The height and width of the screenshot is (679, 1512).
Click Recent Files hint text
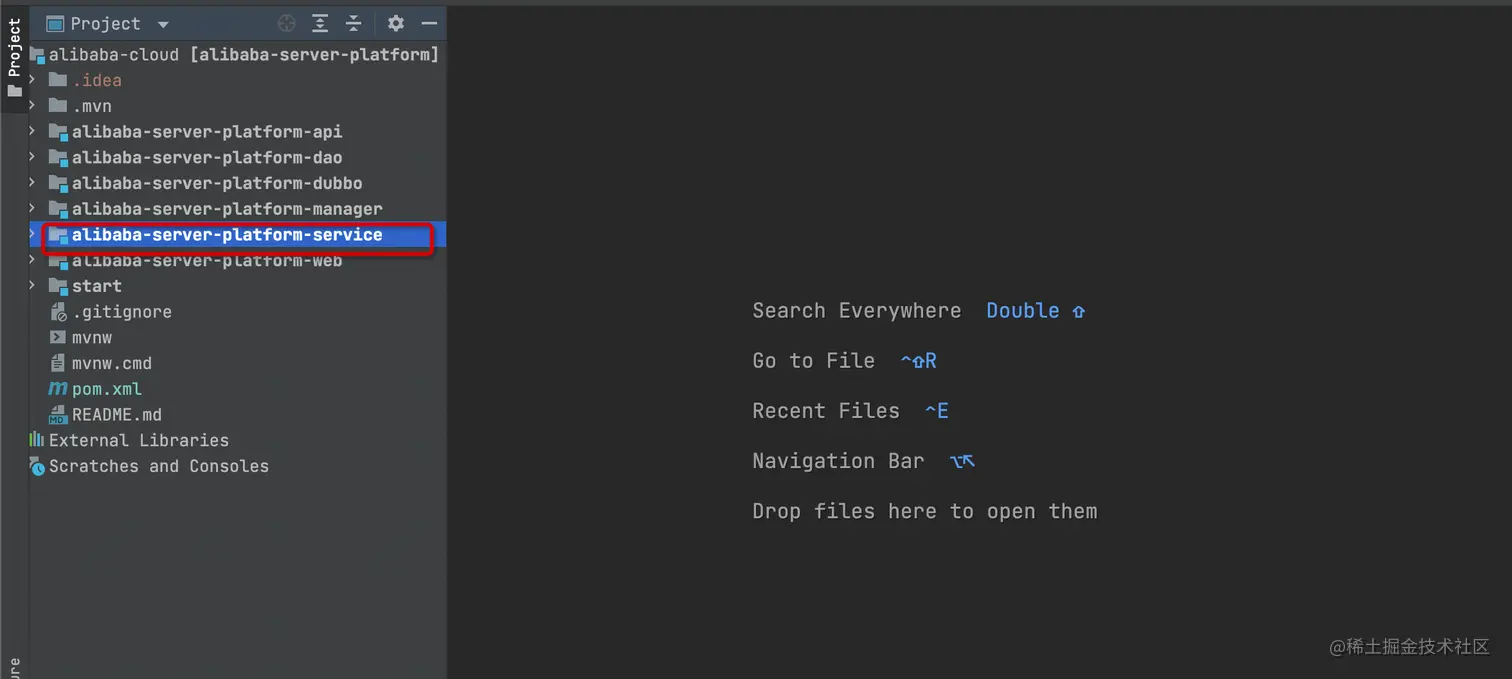pos(826,411)
